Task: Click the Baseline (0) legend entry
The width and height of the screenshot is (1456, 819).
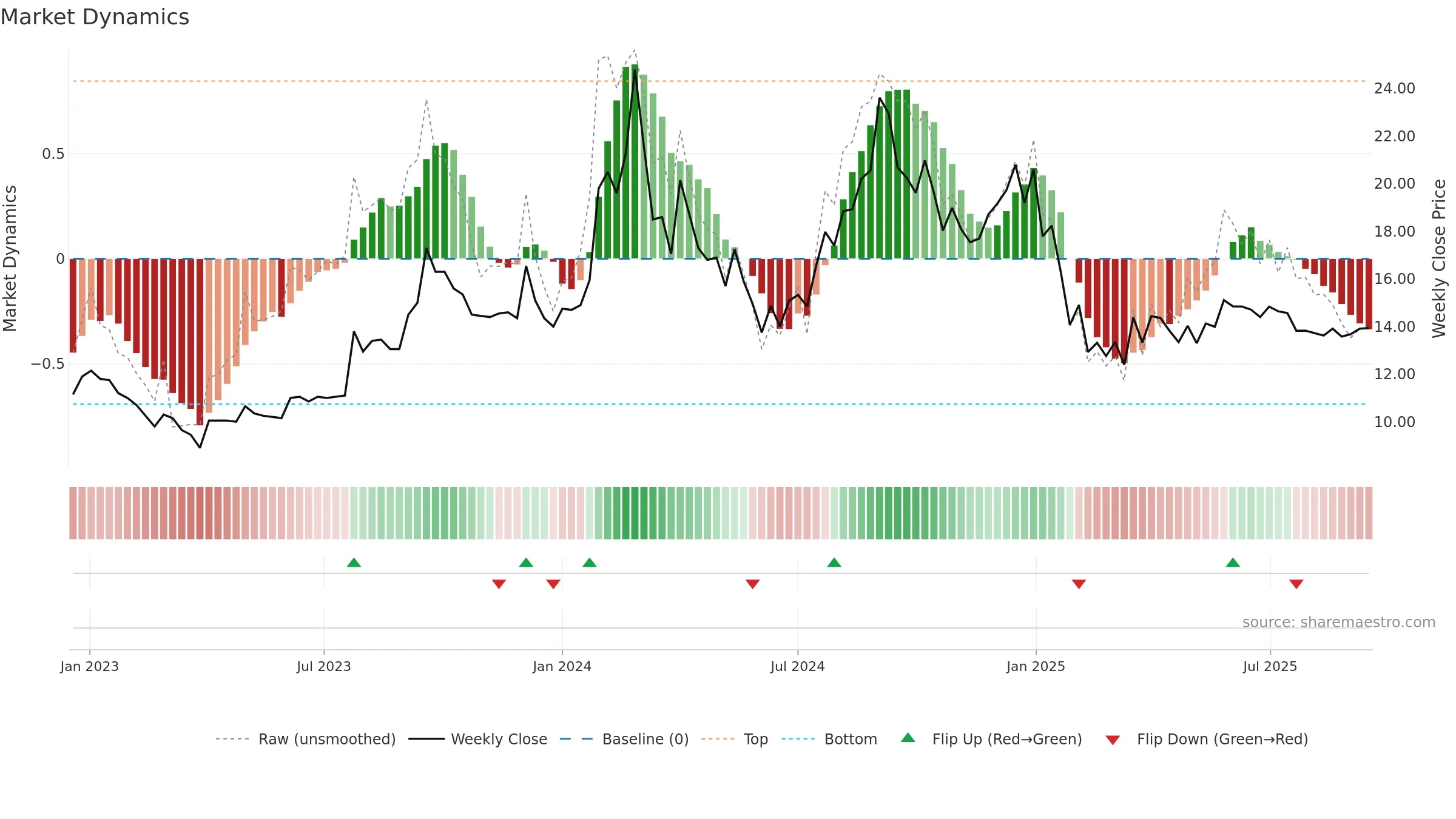Action: coord(624,739)
